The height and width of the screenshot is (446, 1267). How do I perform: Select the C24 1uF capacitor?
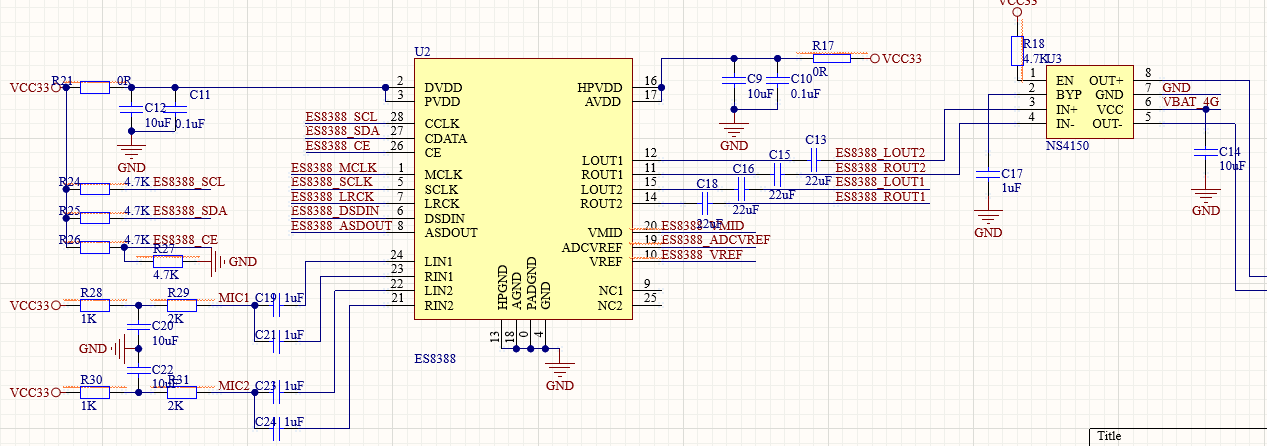pos(280,423)
